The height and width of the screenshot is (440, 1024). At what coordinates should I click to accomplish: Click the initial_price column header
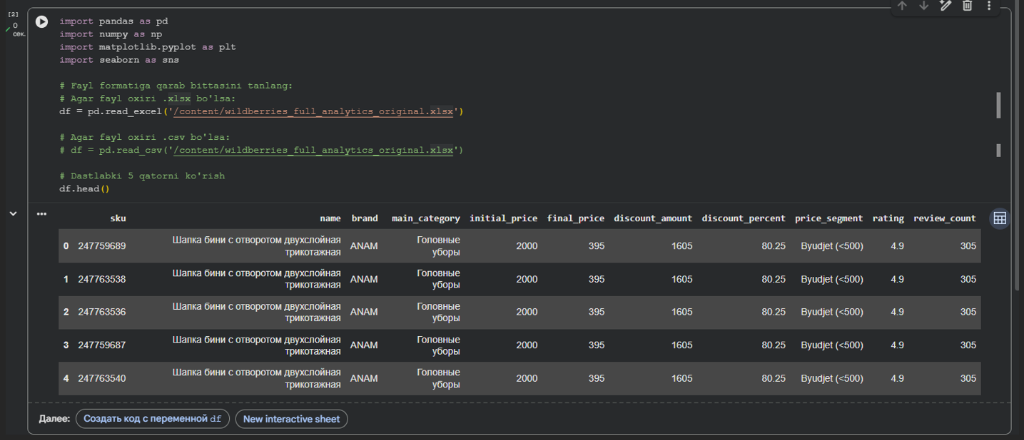pos(504,219)
